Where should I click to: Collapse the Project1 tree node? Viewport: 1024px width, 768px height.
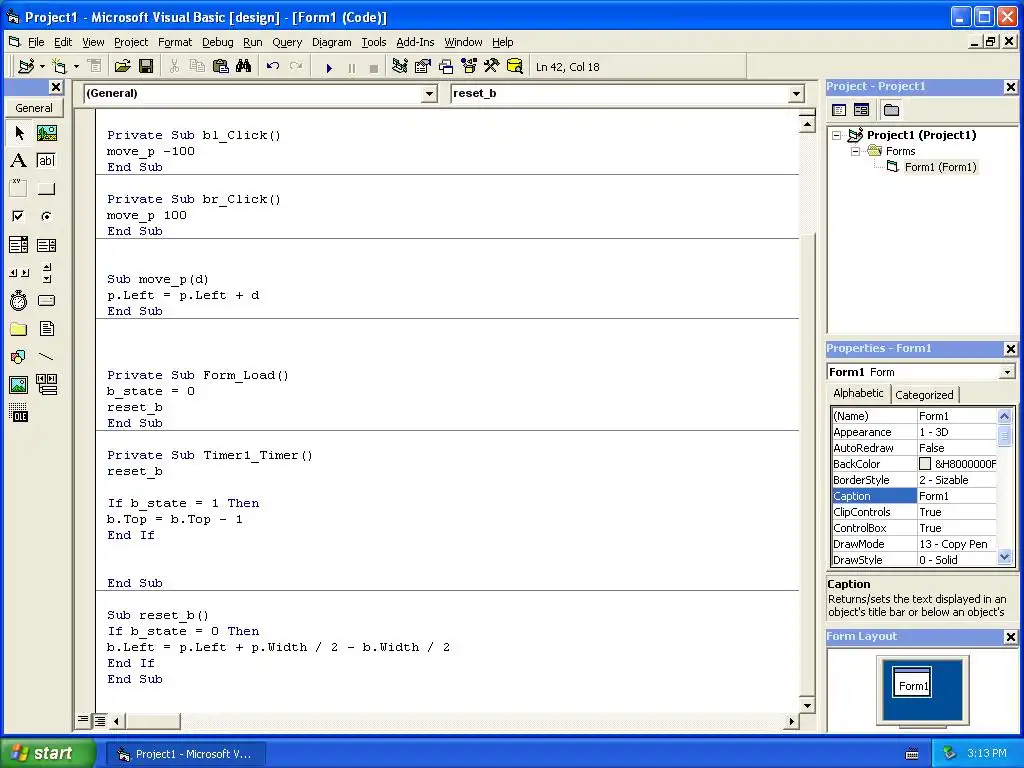[x=837, y=135]
